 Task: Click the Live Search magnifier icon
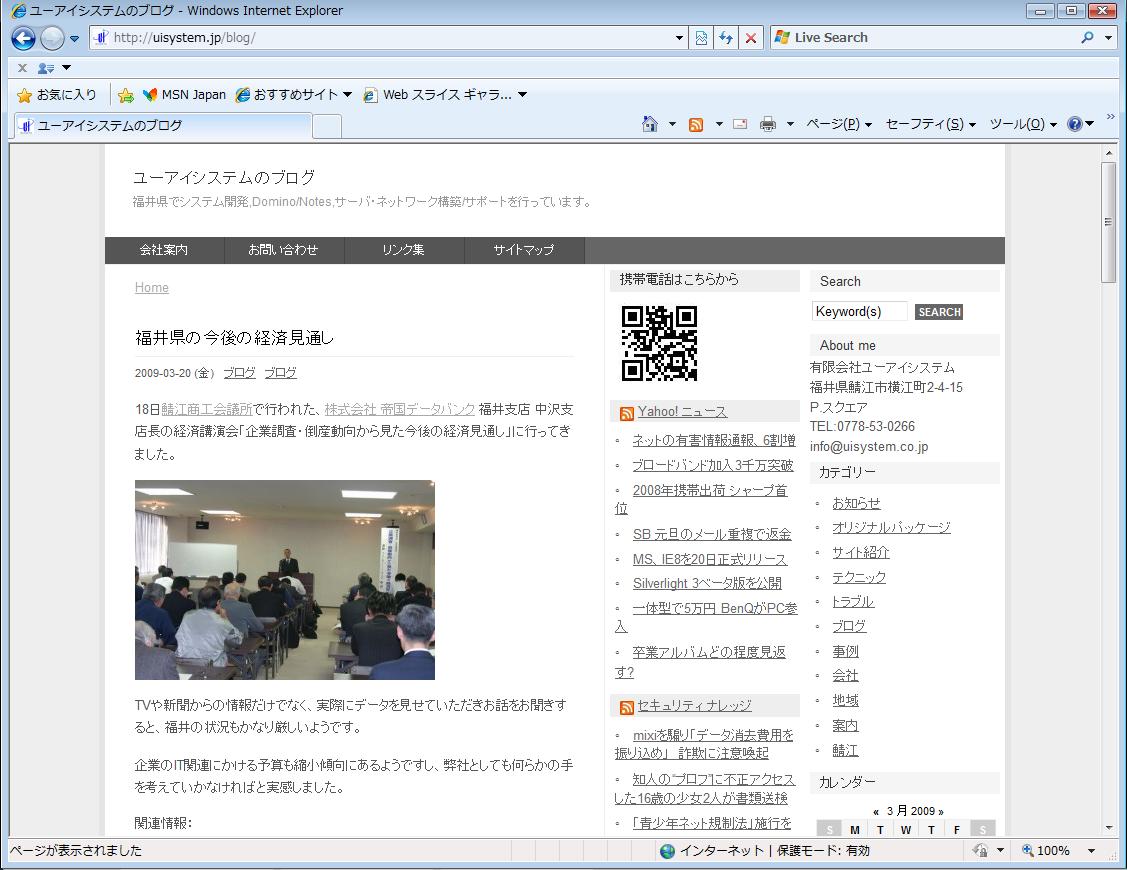(1087, 37)
